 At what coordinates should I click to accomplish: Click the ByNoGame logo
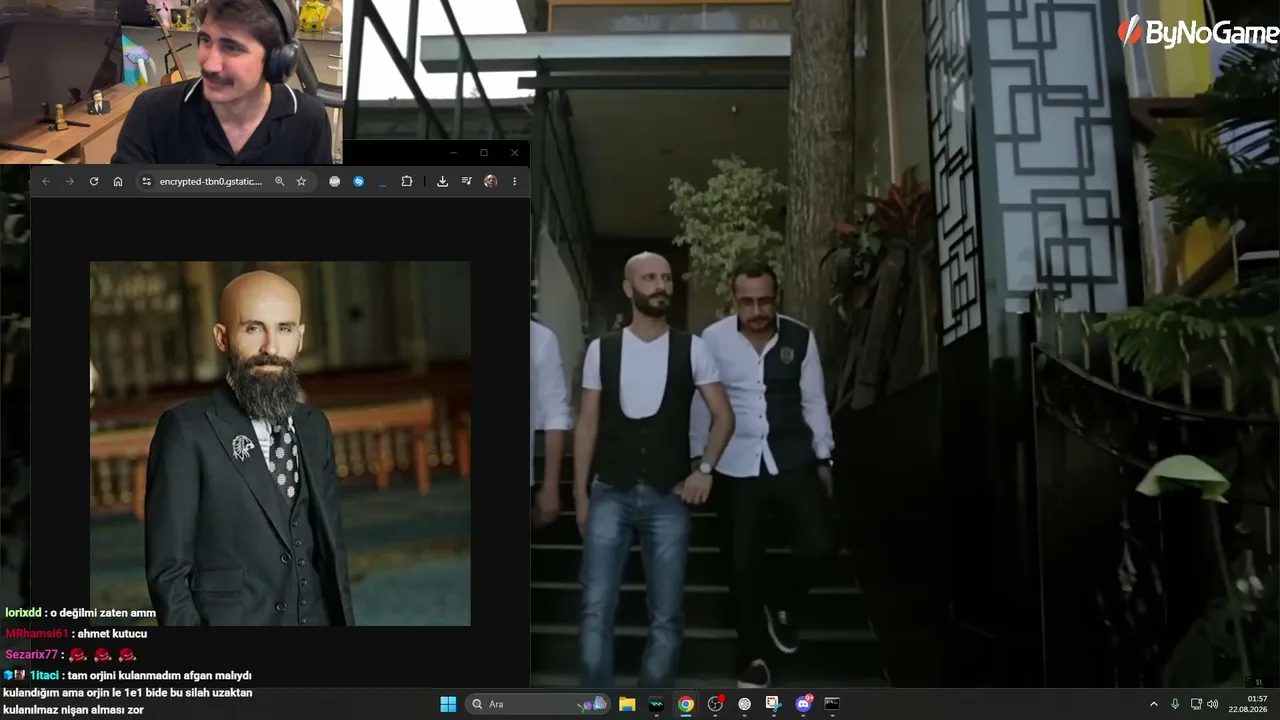pyautogui.click(x=1197, y=32)
